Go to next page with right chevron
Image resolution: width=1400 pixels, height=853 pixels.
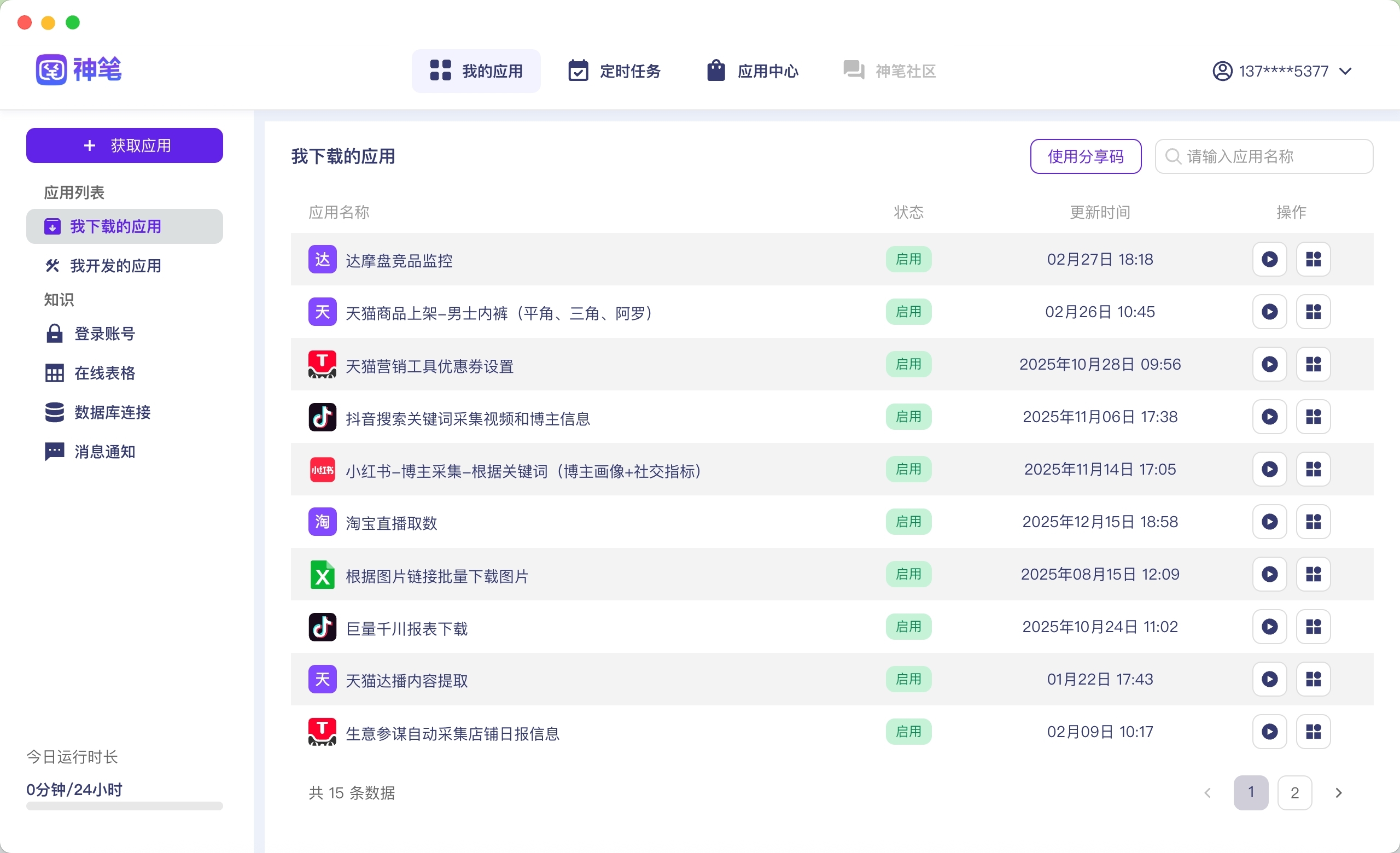click(1338, 793)
